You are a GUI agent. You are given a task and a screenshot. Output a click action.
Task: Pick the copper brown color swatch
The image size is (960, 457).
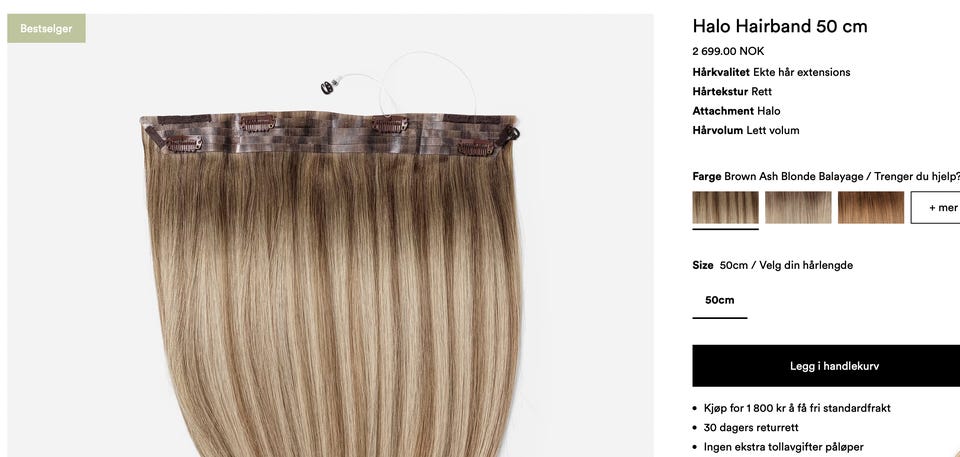click(871, 207)
